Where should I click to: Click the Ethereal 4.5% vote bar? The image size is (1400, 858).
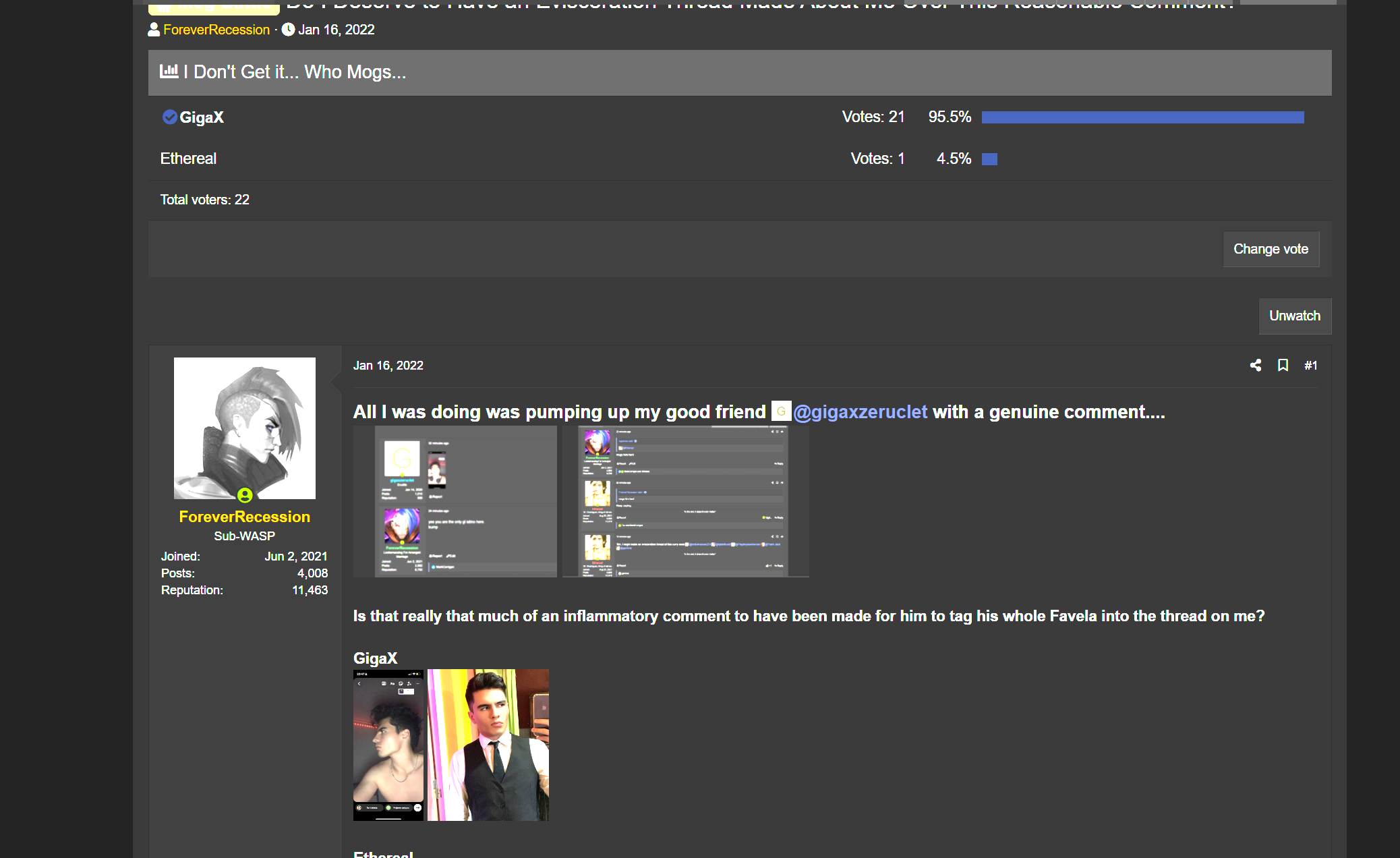[989, 159]
